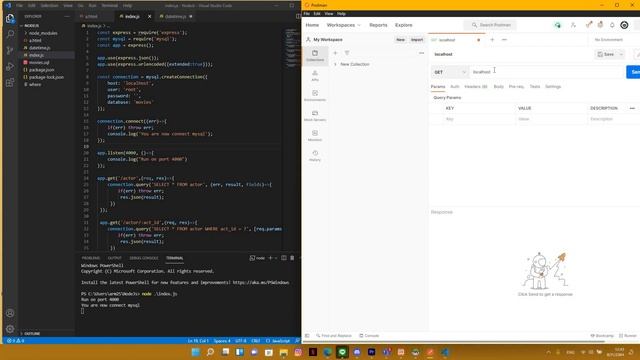Open the GET method dropdown
The width and height of the screenshot is (640, 360).
(450, 72)
